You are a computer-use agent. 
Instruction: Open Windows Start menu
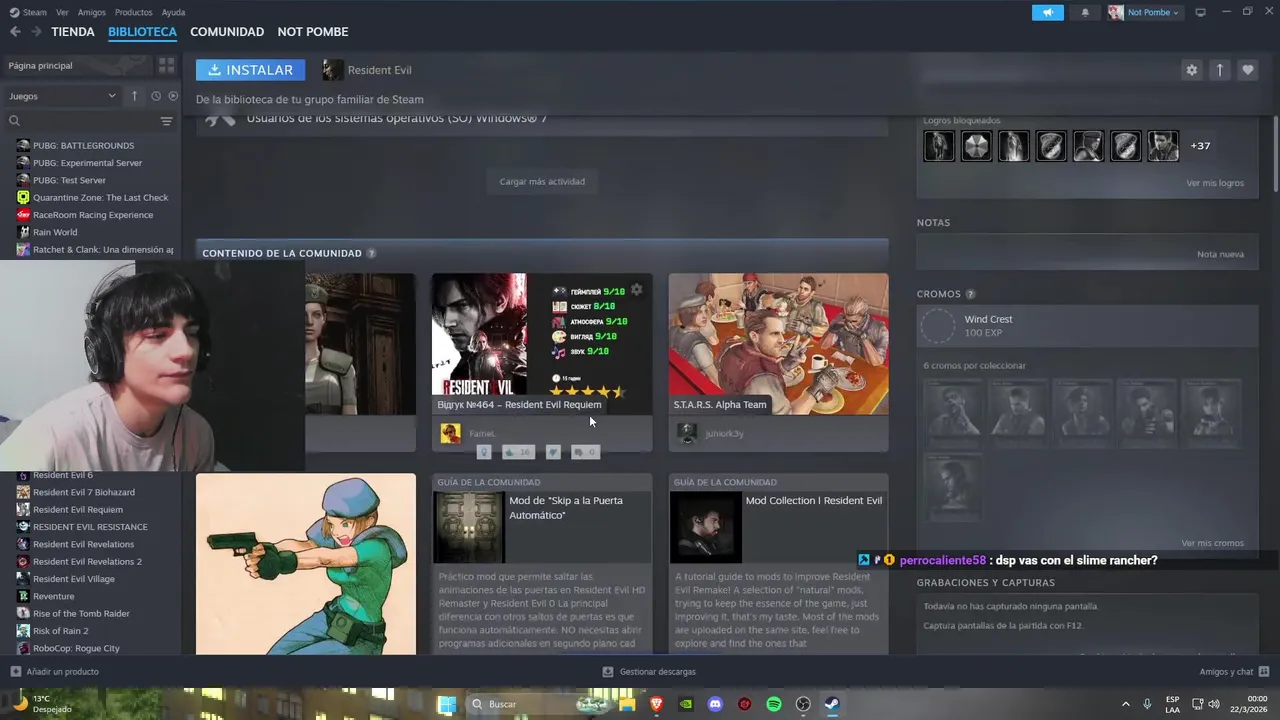[447, 704]
